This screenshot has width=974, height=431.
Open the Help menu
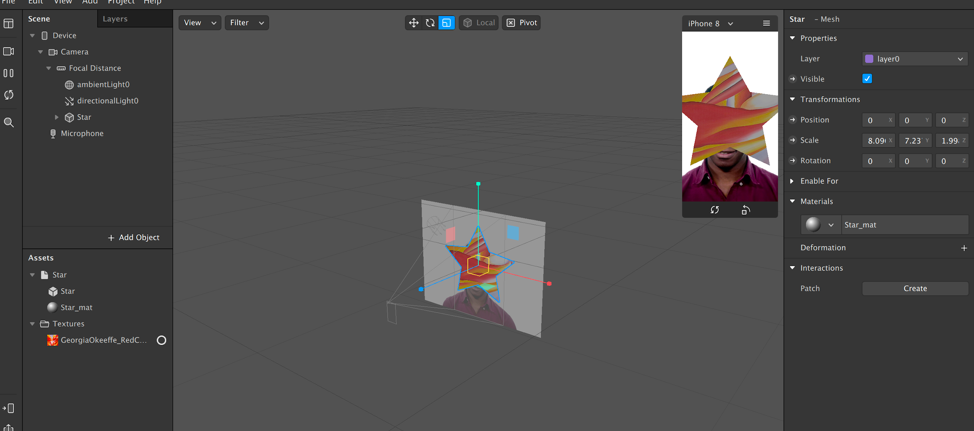click(x=153, y=2)
